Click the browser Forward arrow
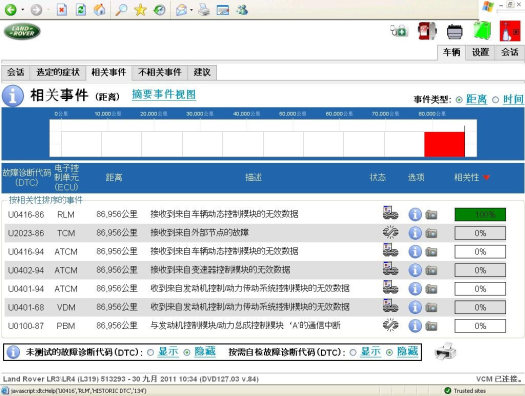This screenshot has height=396, width=525. click(36, 10)
